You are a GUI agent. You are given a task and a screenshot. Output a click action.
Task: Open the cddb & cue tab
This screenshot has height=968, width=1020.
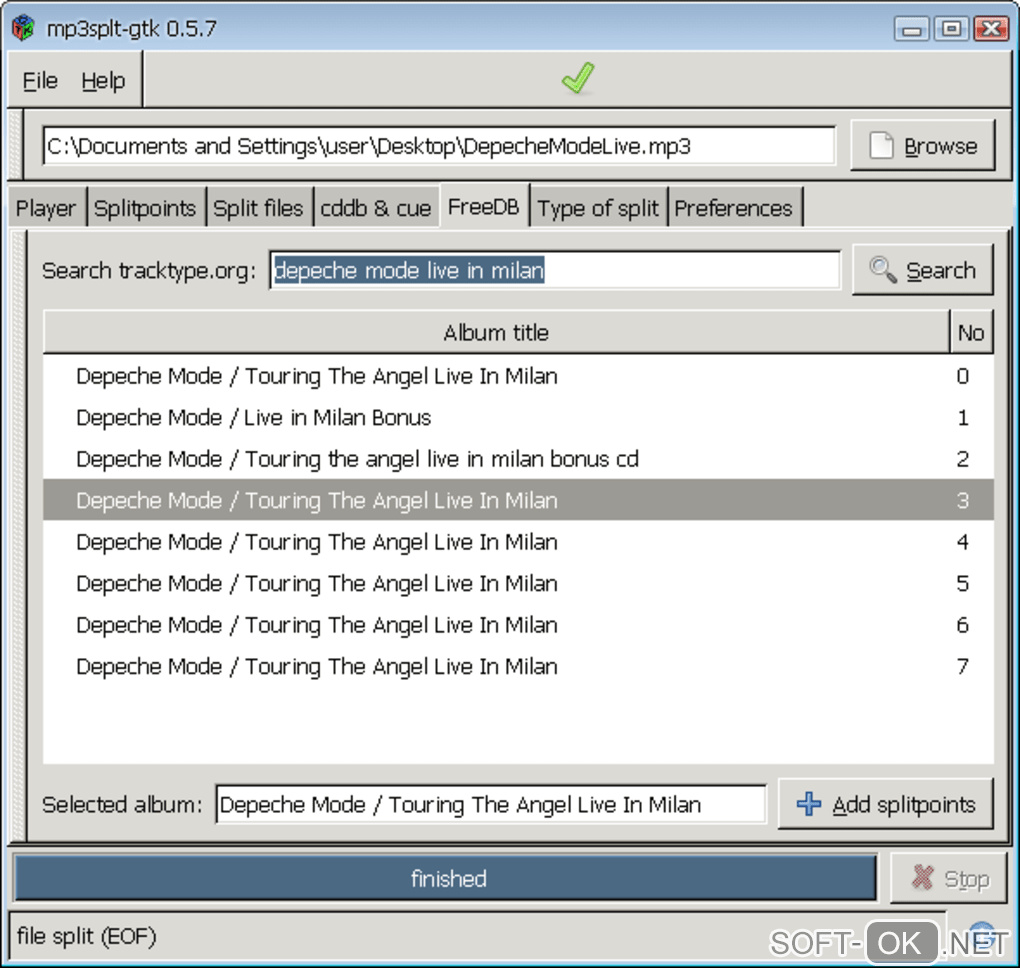pos(375,208)
